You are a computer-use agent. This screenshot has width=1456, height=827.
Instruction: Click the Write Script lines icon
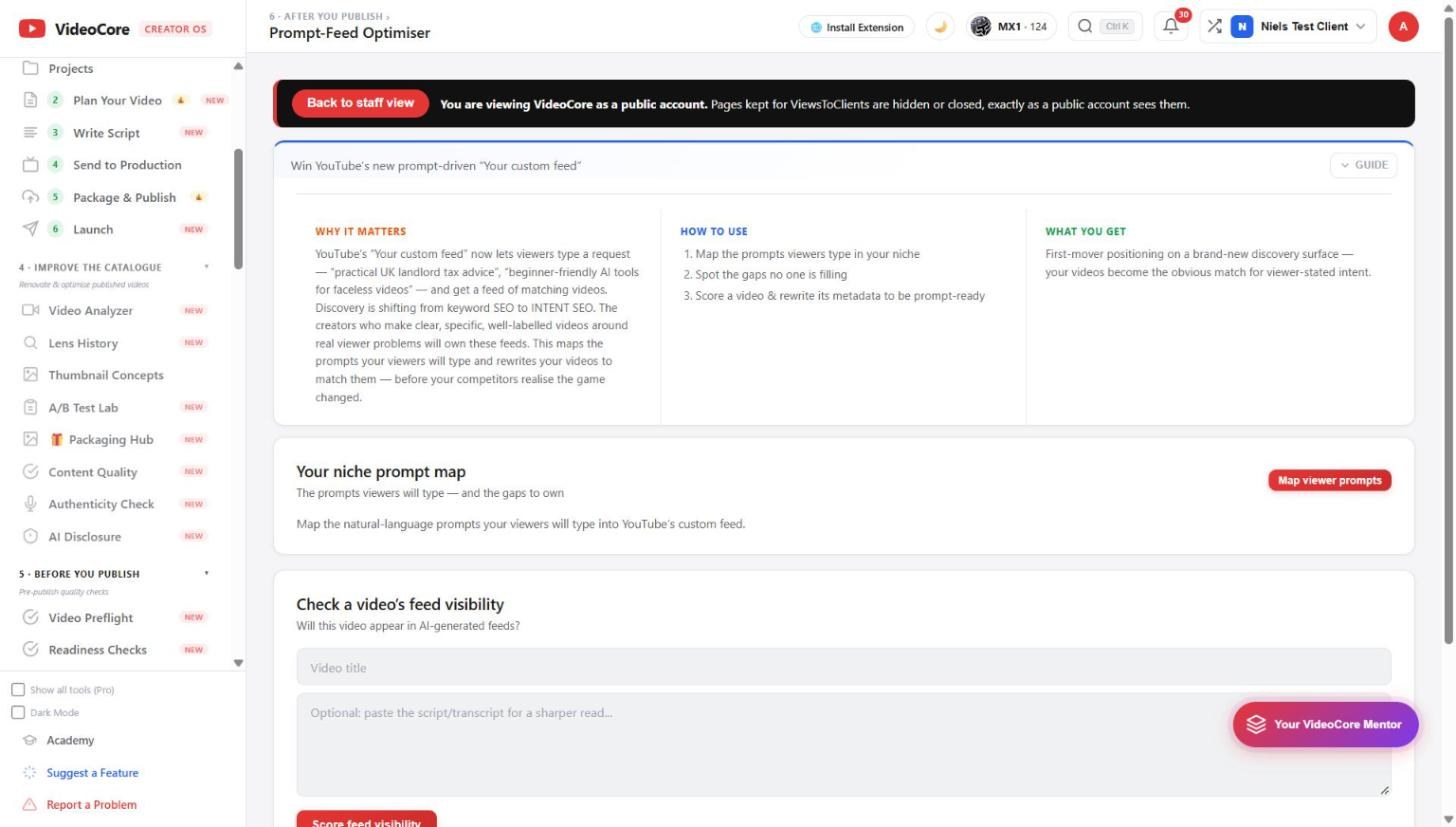30,132
